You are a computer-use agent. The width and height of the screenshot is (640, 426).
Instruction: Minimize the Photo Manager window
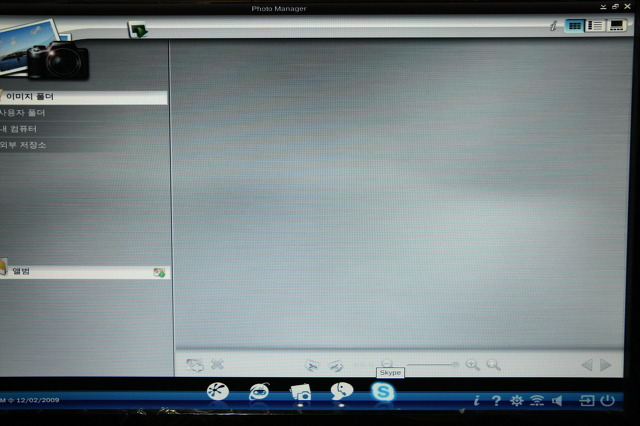tap(603, 7)
